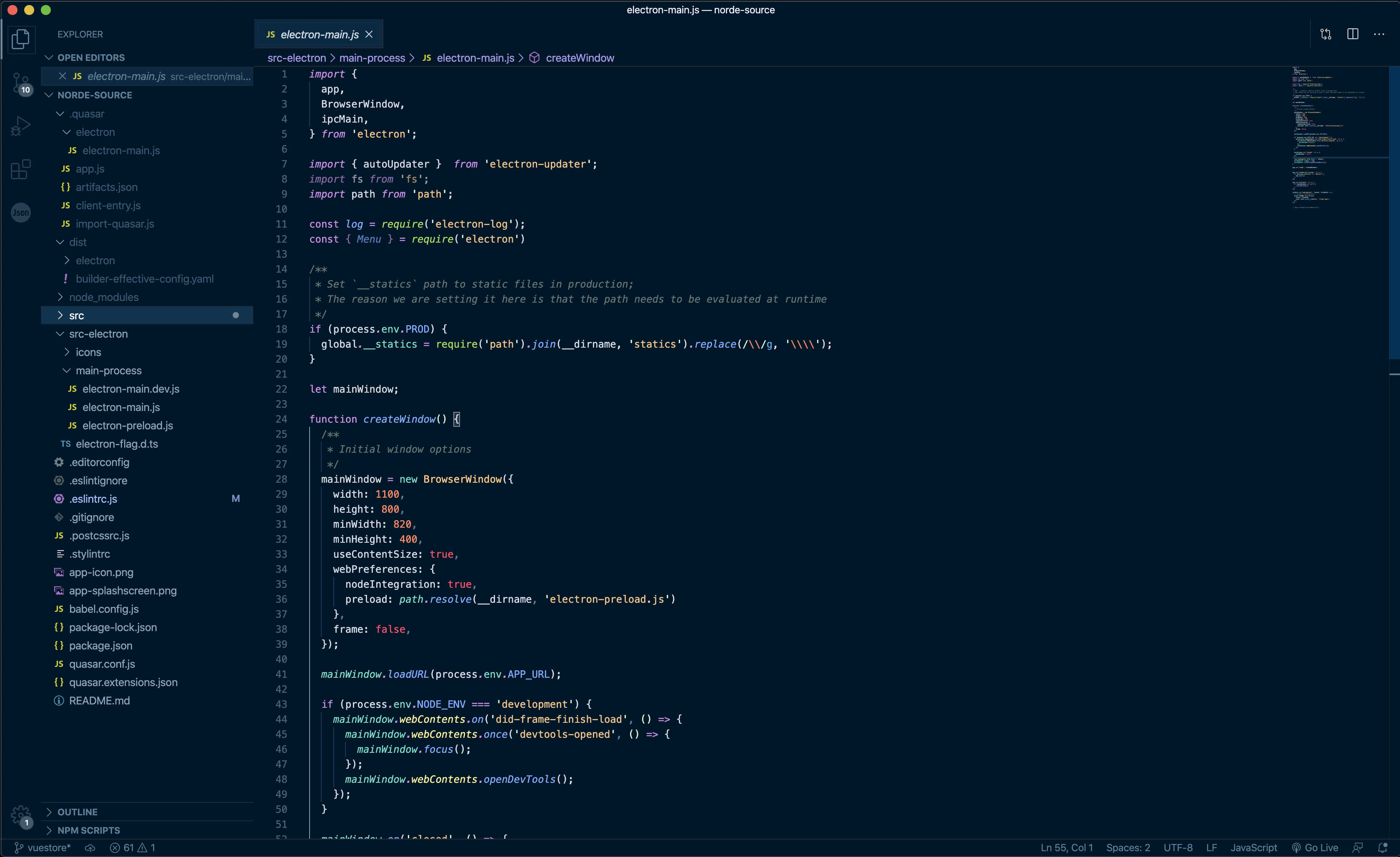Open electron-preload.js file

pyautogui.click(x=147, y=426)
